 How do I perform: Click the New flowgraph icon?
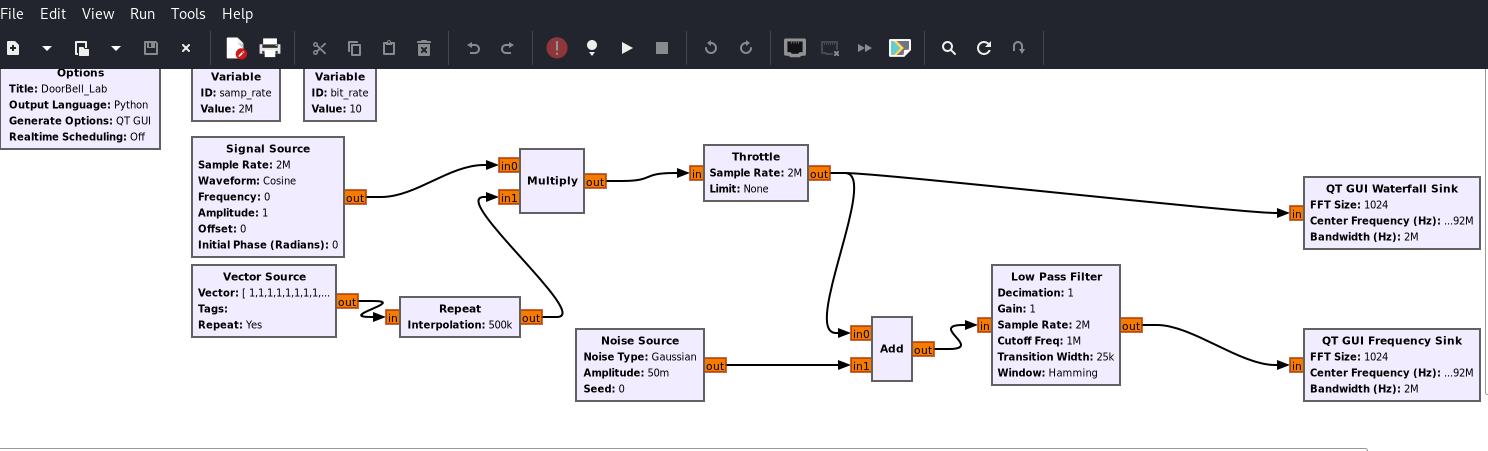14,48
